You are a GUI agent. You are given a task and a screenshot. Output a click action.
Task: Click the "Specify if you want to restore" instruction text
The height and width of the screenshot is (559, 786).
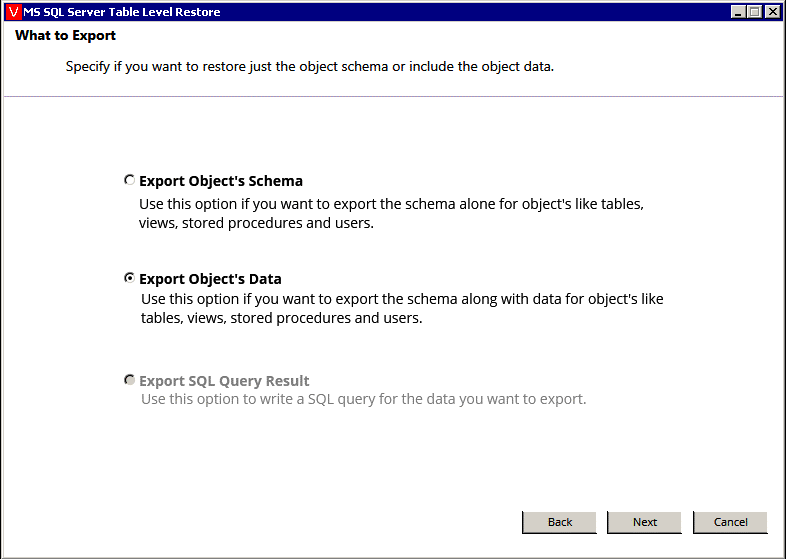click(x=310, y=67)
